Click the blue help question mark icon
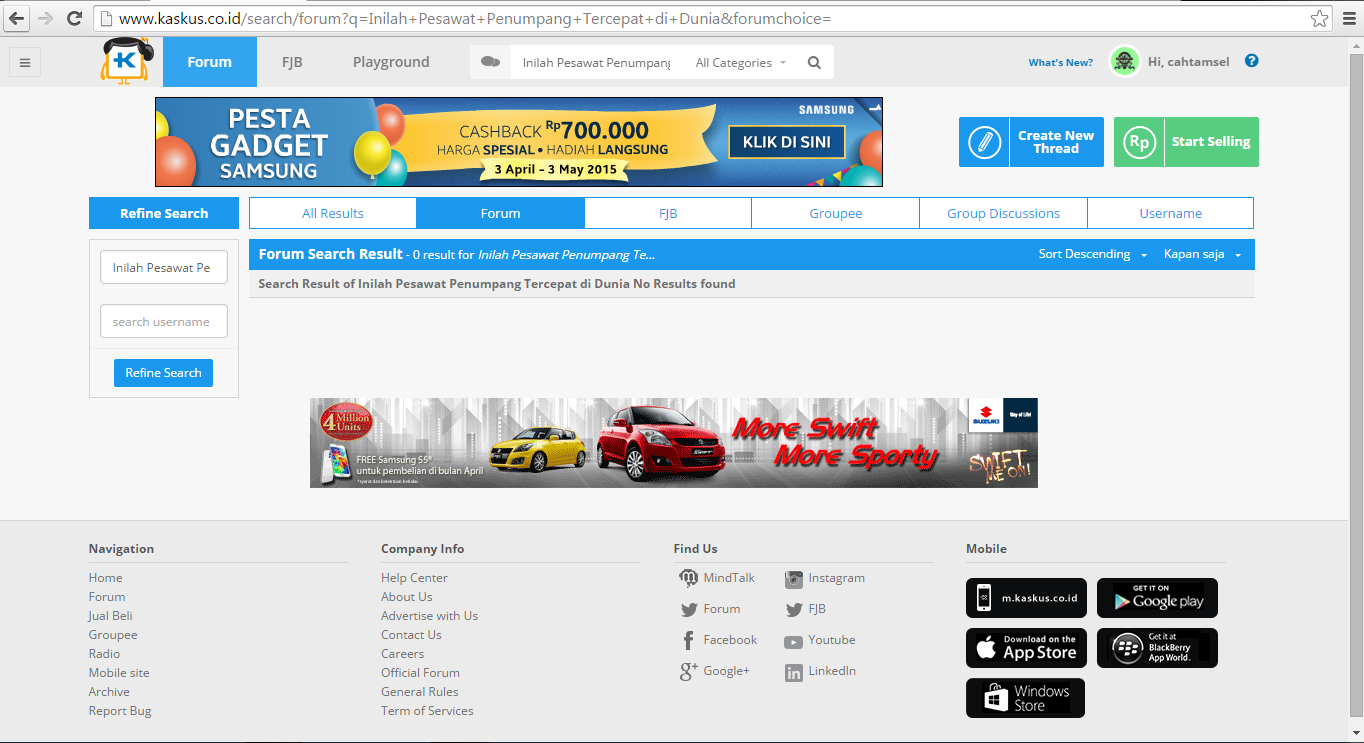Screen dimensions: 1364x743 (x=1252, y=61)
